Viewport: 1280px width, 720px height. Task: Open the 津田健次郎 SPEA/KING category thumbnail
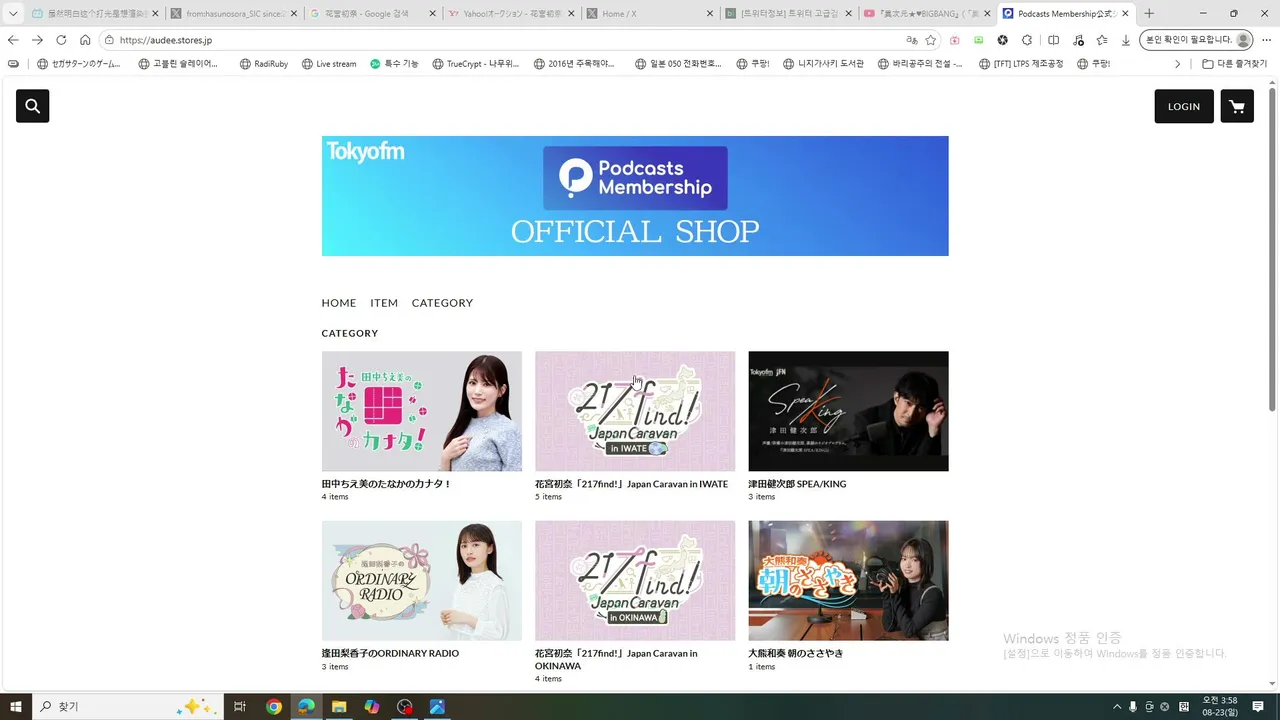(848, 411)
